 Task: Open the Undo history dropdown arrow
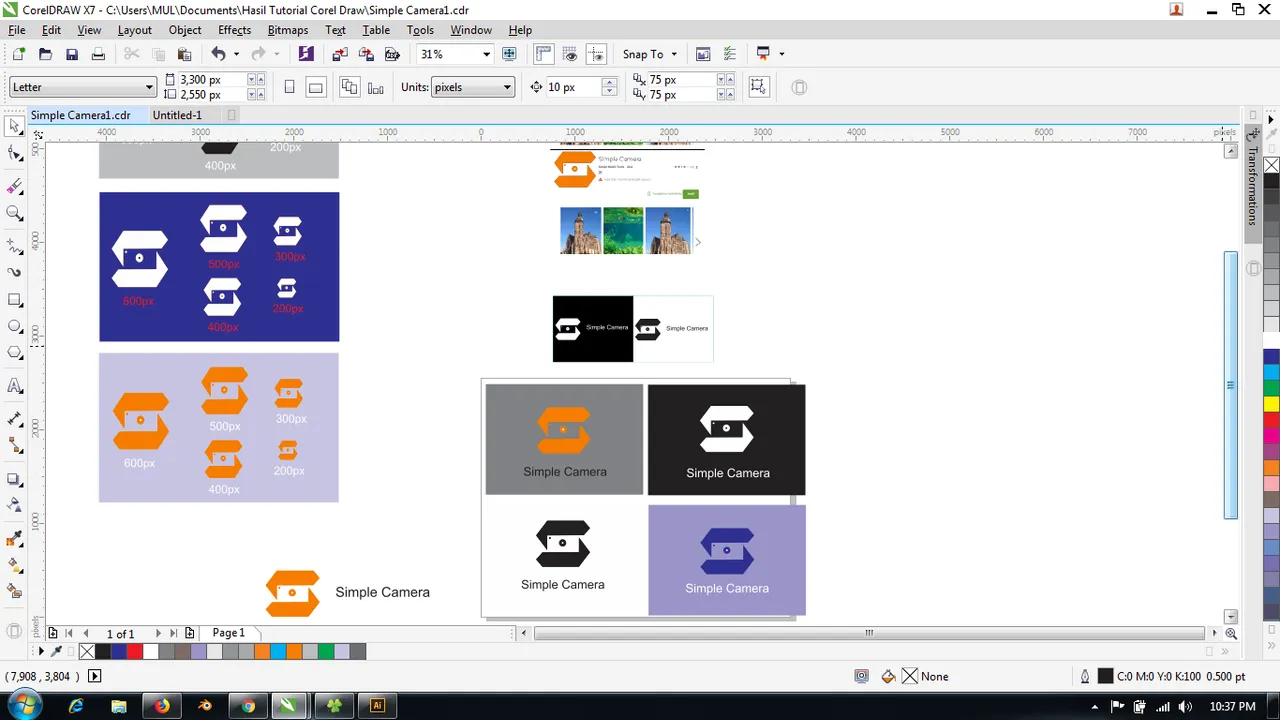[x=236, y=54]
